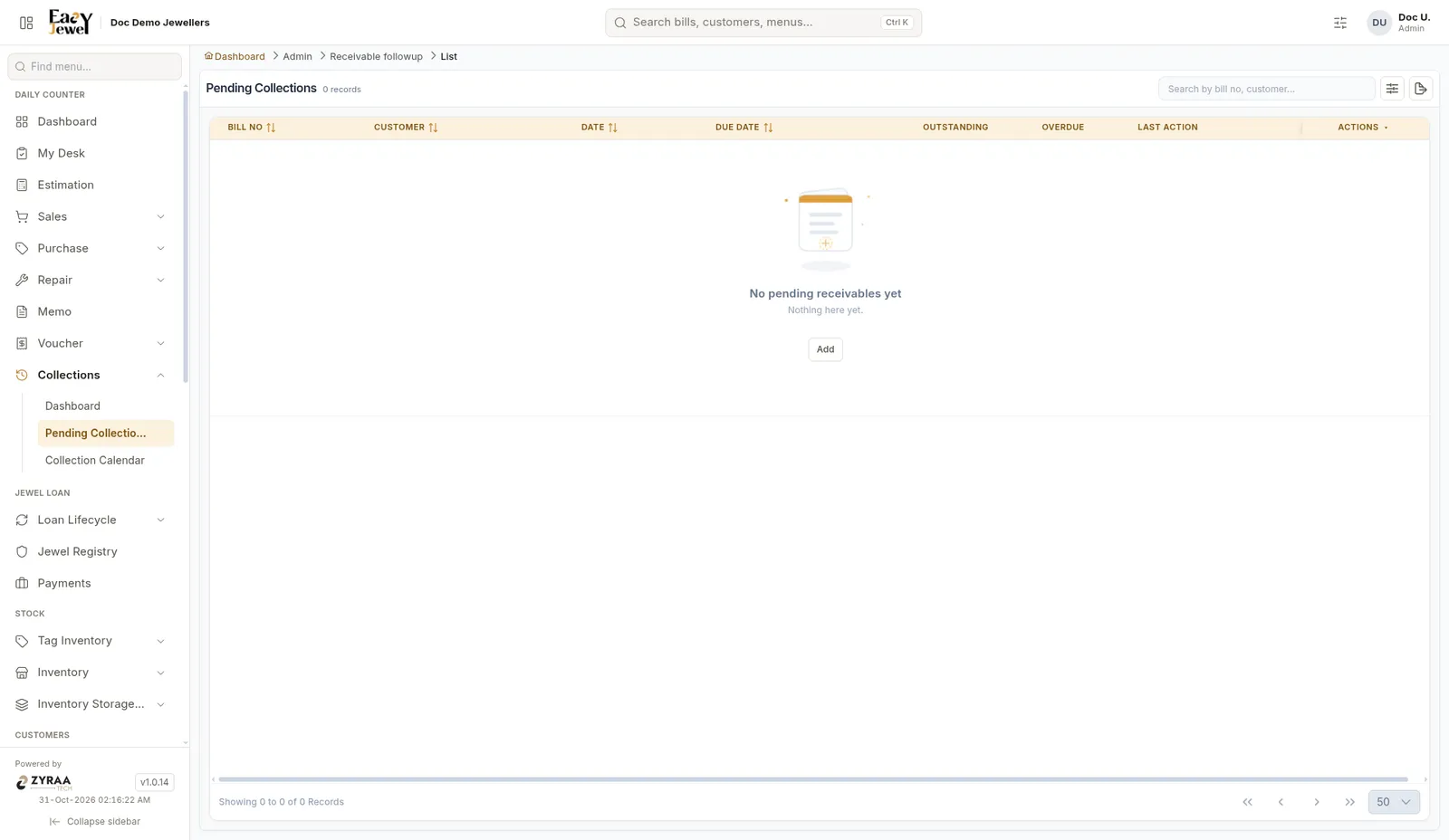Expand the Repair menu chevron
Screen dimensions: 1449x840
point(160,280)
